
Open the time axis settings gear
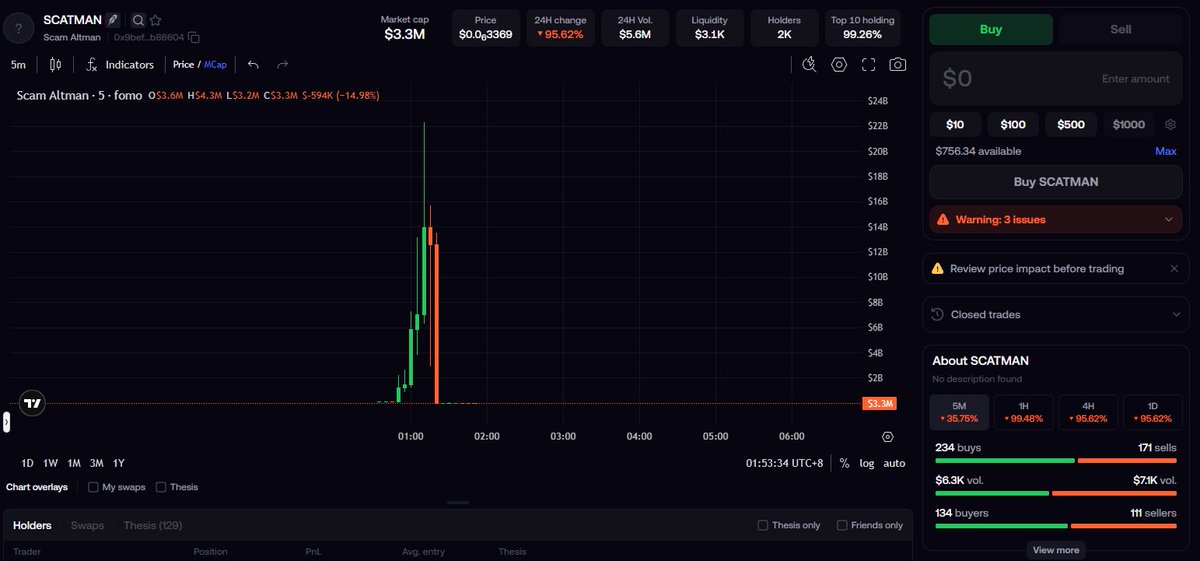tap(887, 437)
